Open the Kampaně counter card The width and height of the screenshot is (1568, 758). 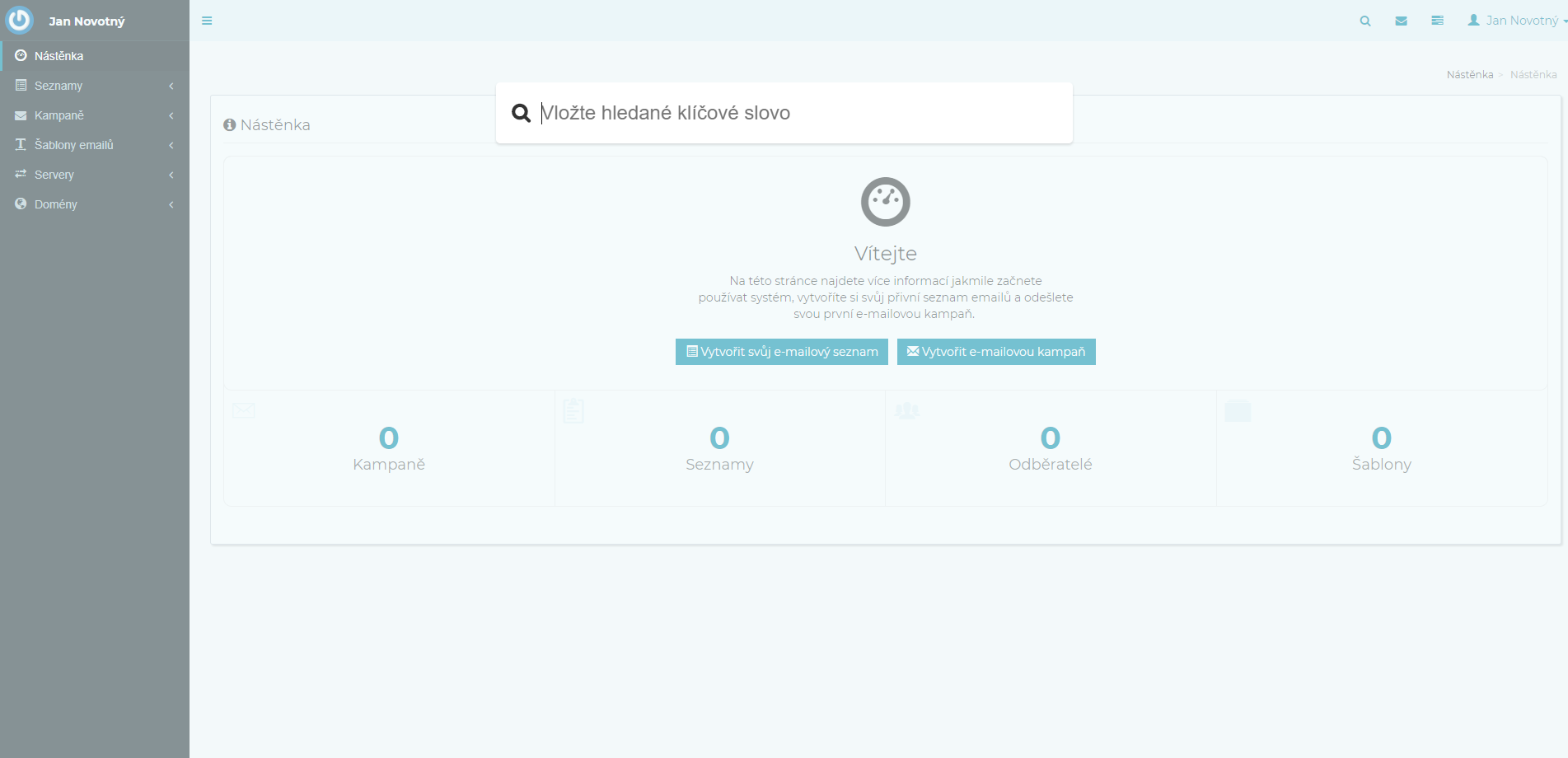[x=389, y=448]
